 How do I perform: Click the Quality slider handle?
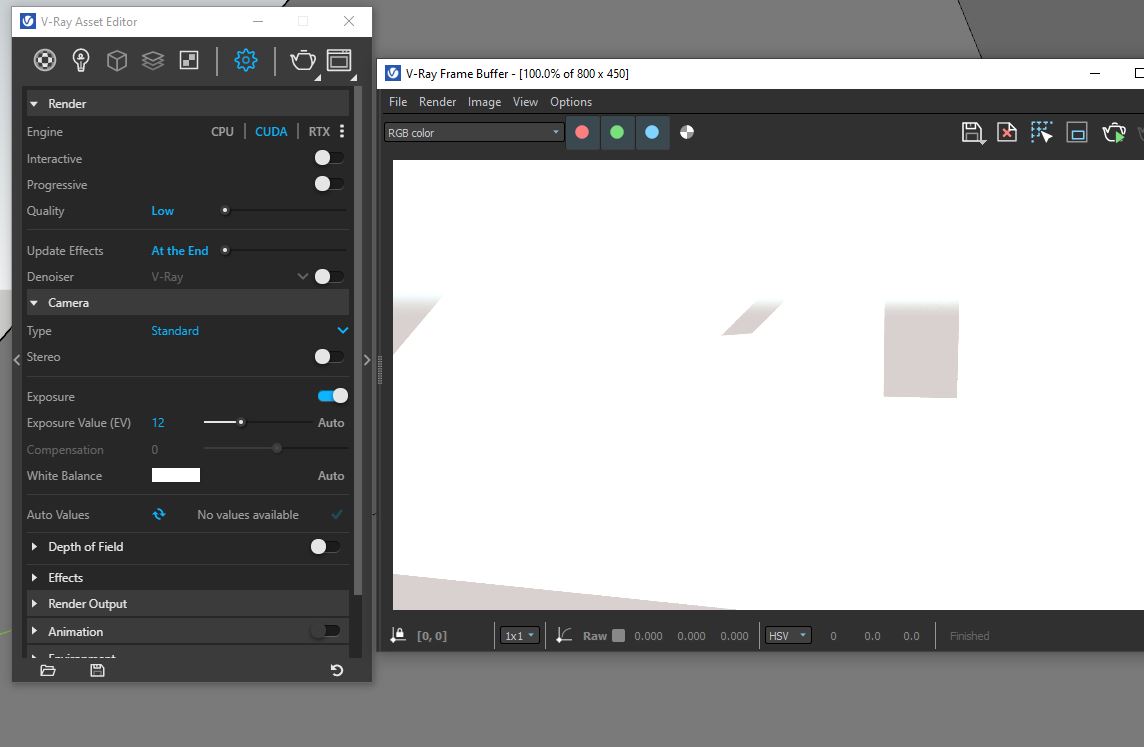pyautogui.click(x=225, y=210)
